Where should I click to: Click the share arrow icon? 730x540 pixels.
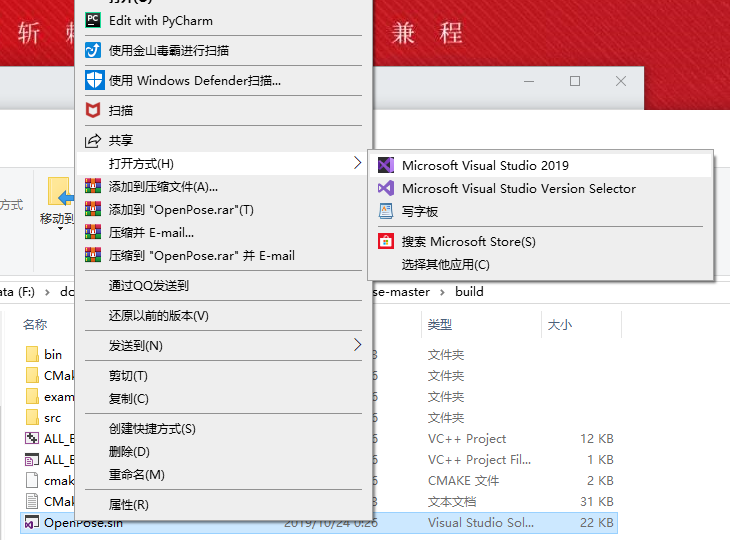pyautogui.click(x=93, y=140)
